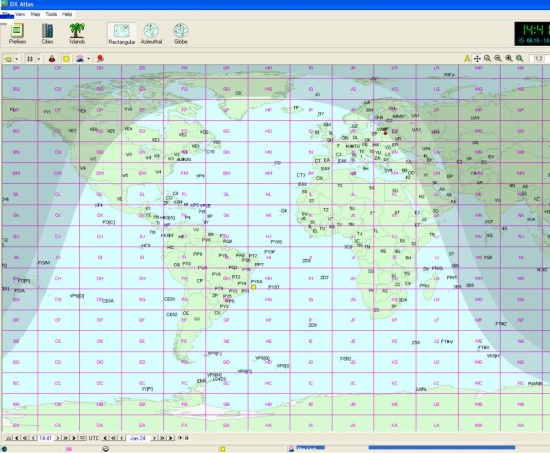550x453 pixels.
Task: Click the pink grid icon in status bar
Action: pos(69,449)
